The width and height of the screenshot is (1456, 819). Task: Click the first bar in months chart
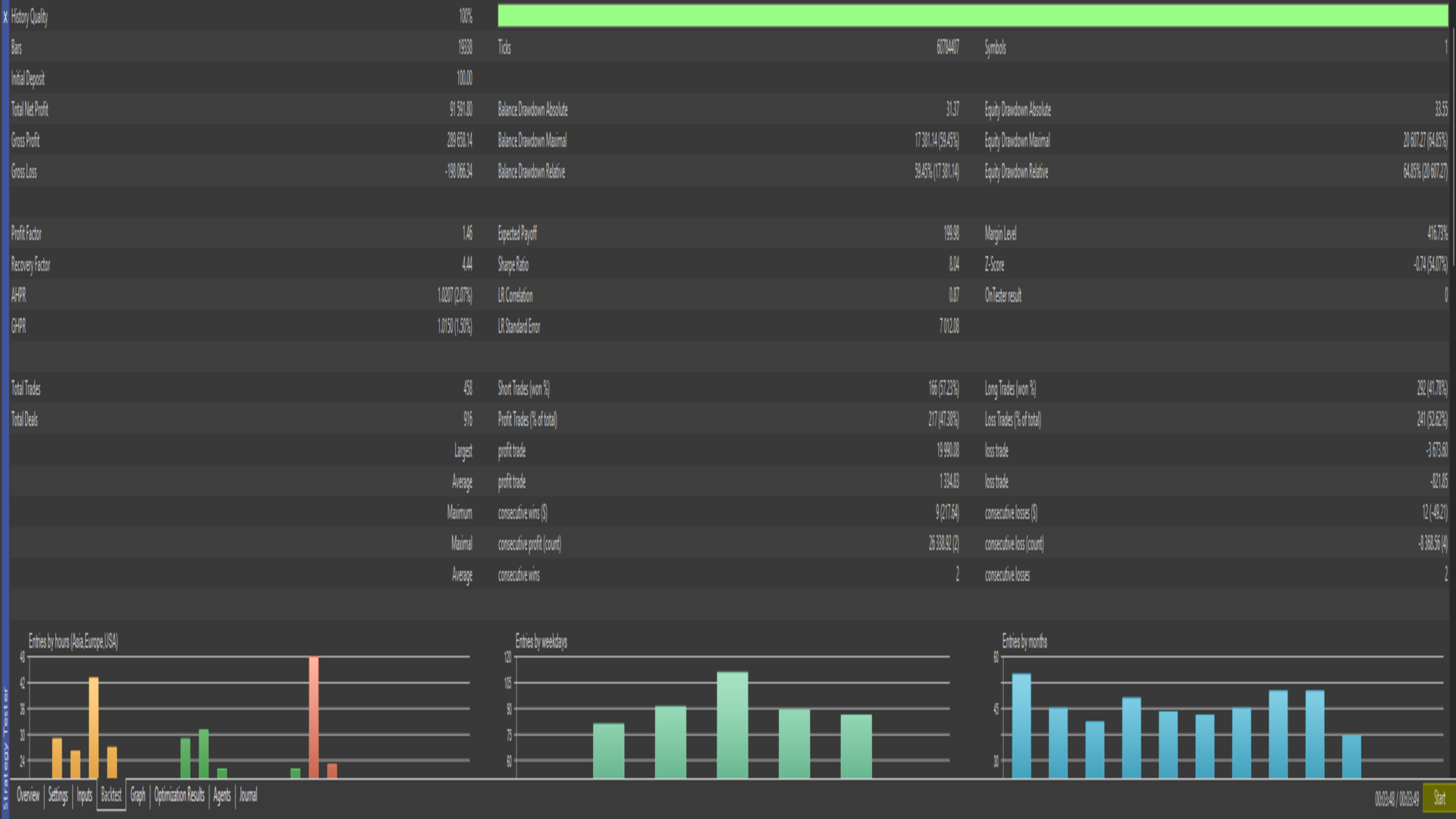1021,725
